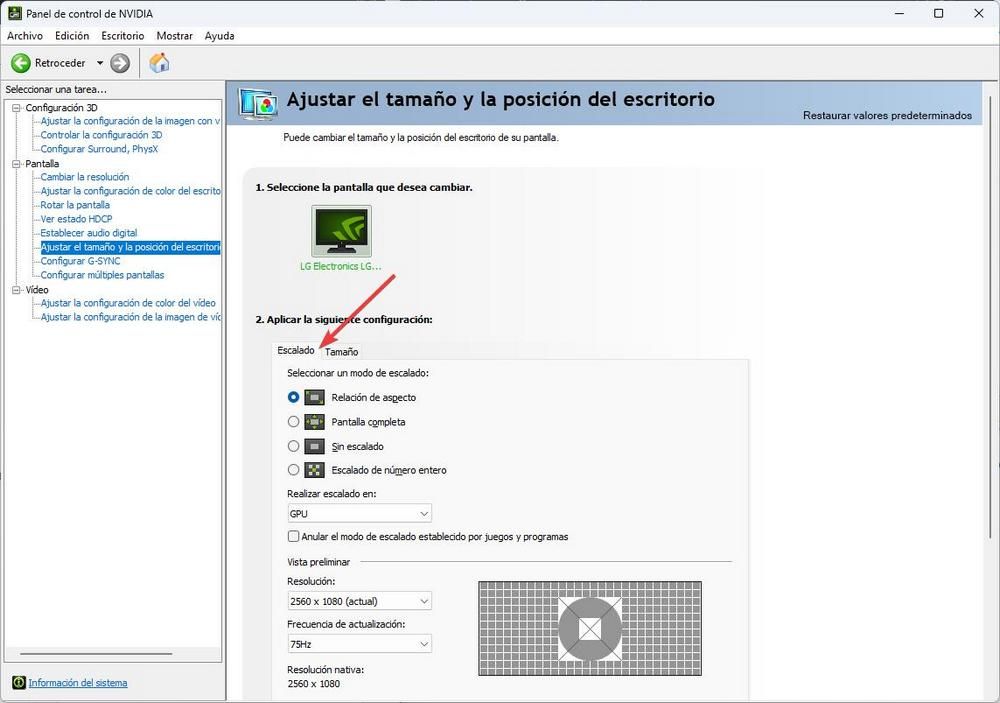This screenshot has width=1000, height=703.
Task: Click the Seleccionar una tarea heading
Action: click(x=56, y=89)
